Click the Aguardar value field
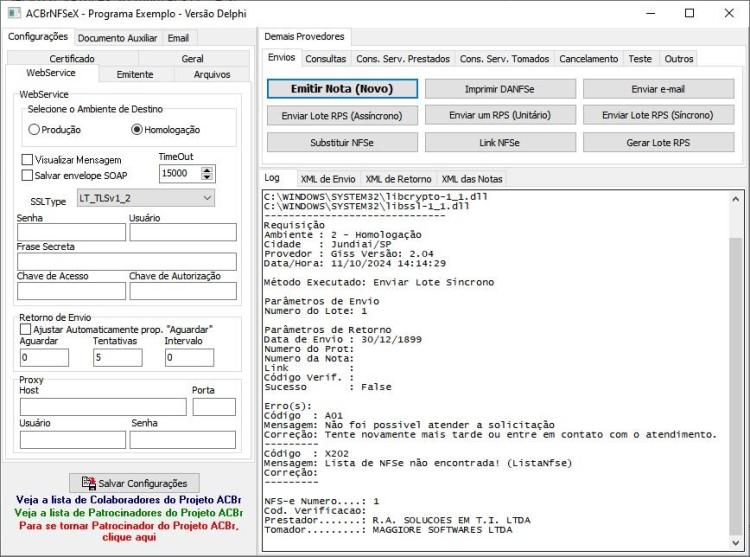 coord(44,357)
